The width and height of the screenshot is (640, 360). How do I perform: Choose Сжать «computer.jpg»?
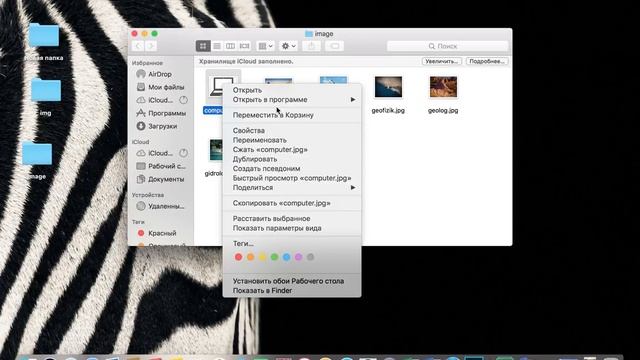[291, 149]
